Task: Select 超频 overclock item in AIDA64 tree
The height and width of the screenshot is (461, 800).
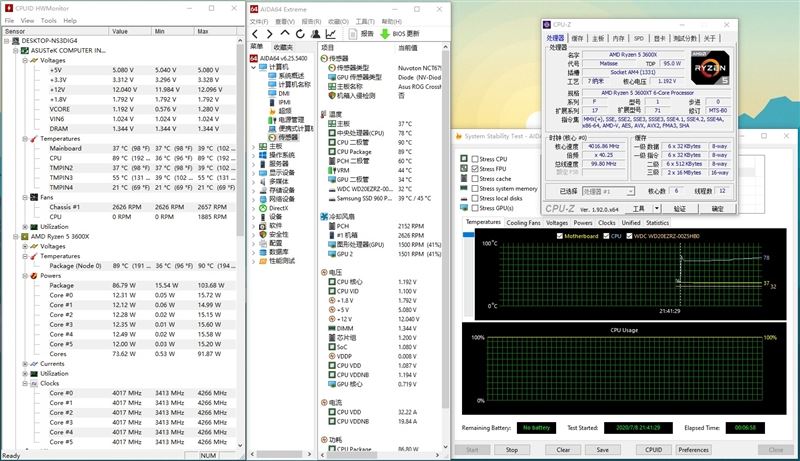Action: click(285, 111)
